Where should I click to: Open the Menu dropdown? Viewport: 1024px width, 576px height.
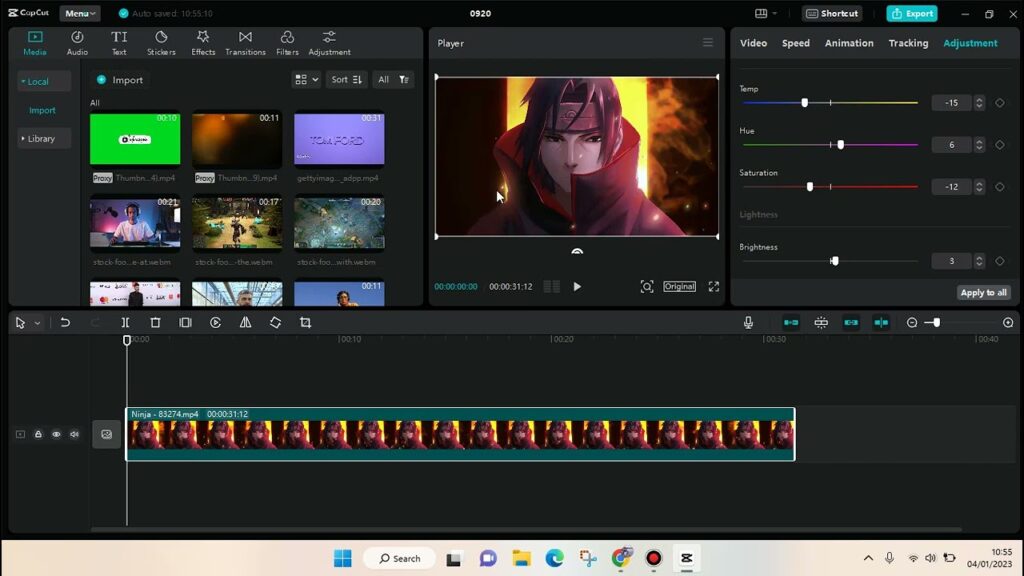click(x=79, y=13)
